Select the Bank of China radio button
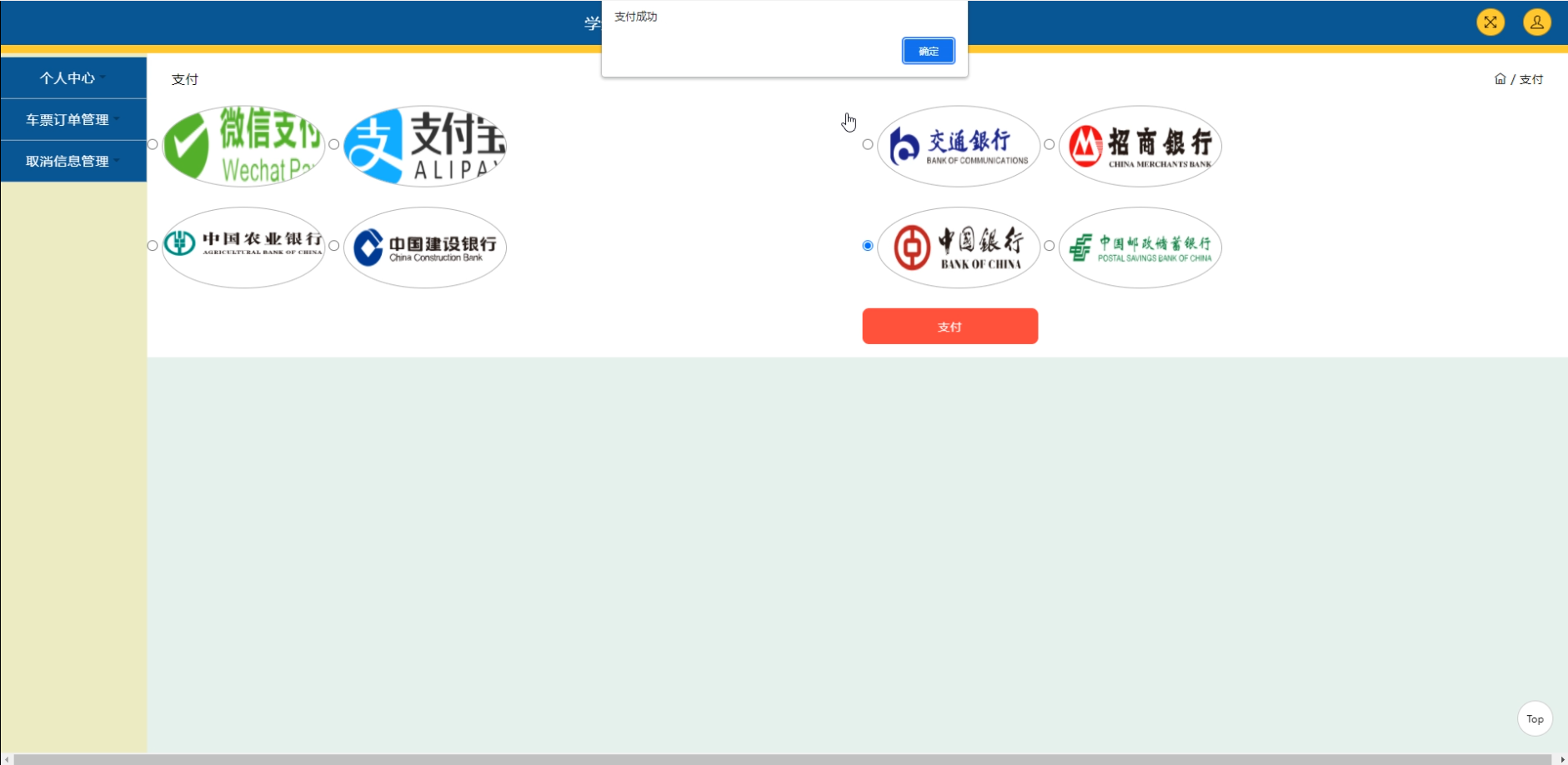The height and width of the screenshot is (765, 1568). 868,246
